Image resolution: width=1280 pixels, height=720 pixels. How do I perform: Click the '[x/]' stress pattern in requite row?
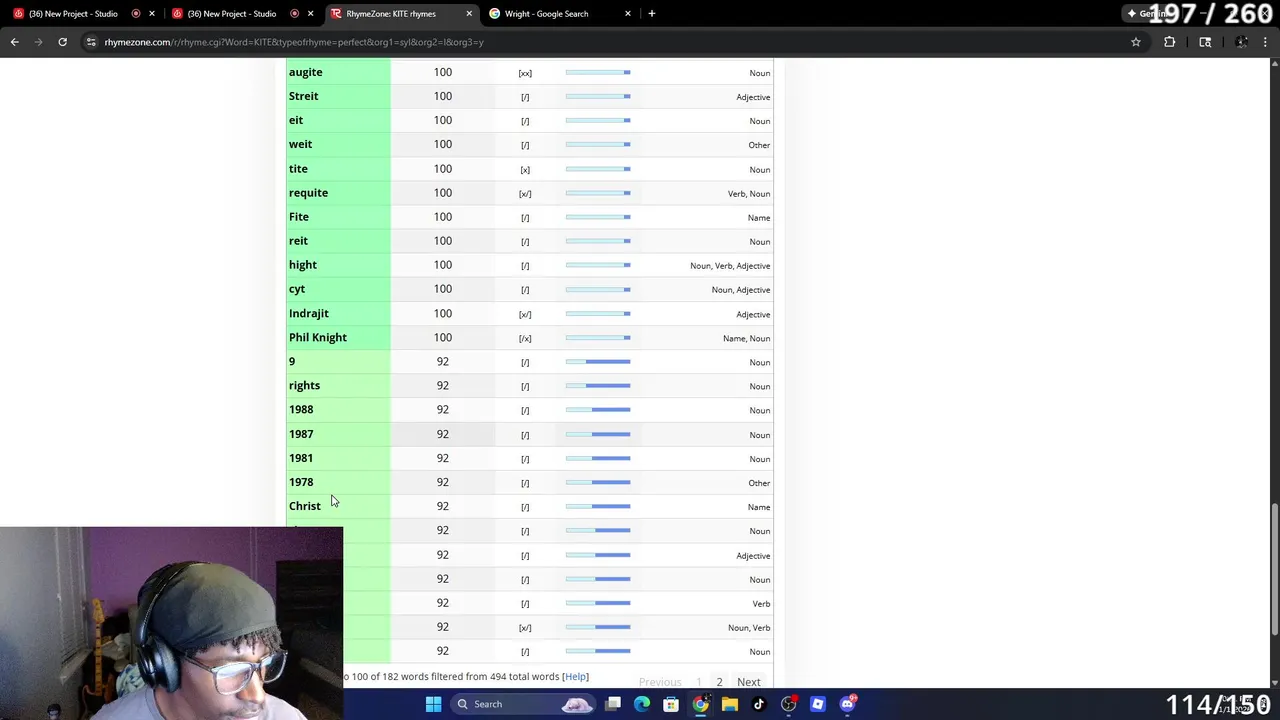pos(525,193)
